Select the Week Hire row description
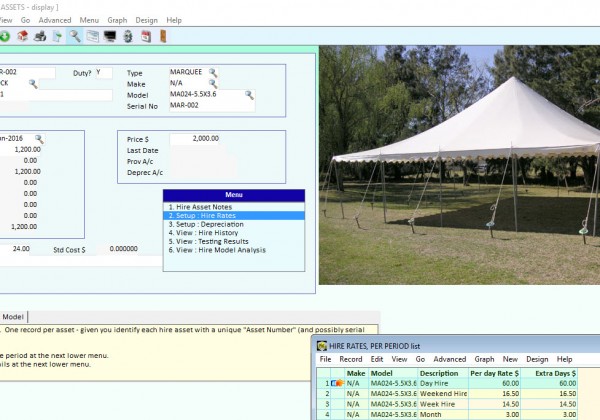Screen dimensions: 600x420 click(443, 404)
